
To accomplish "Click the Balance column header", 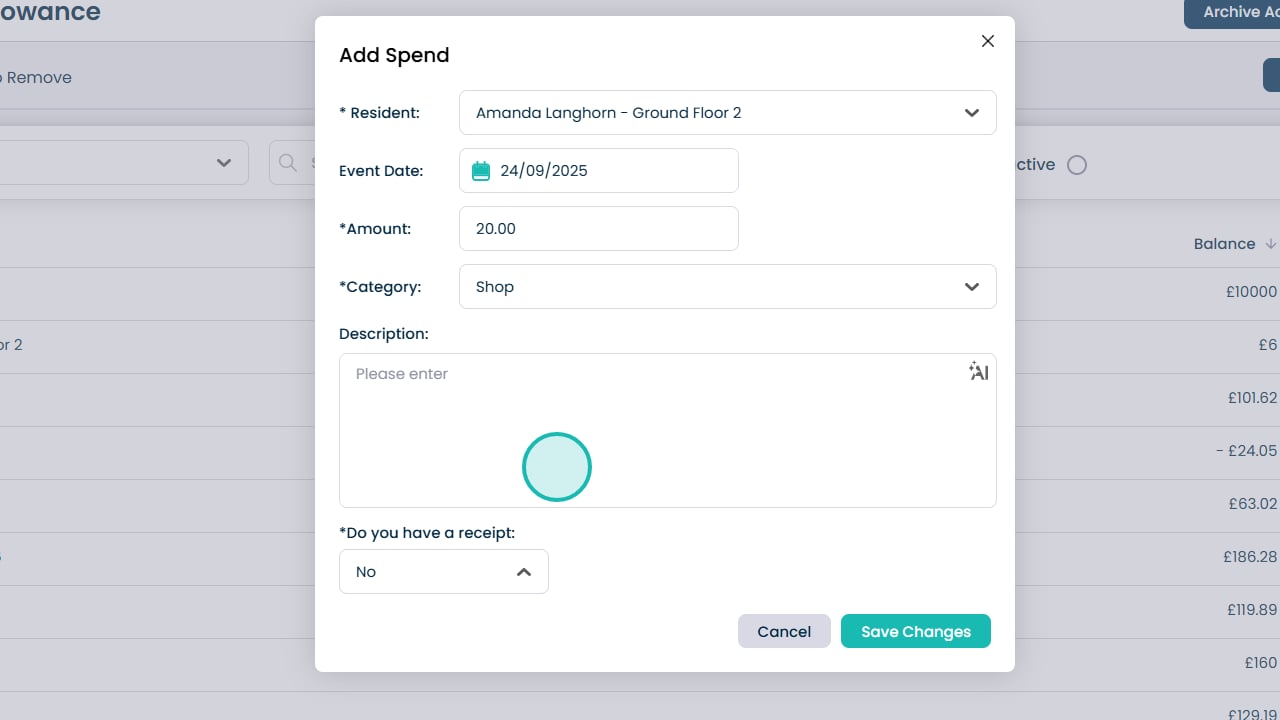I will pyautogui.click(x=1224, y=244).
